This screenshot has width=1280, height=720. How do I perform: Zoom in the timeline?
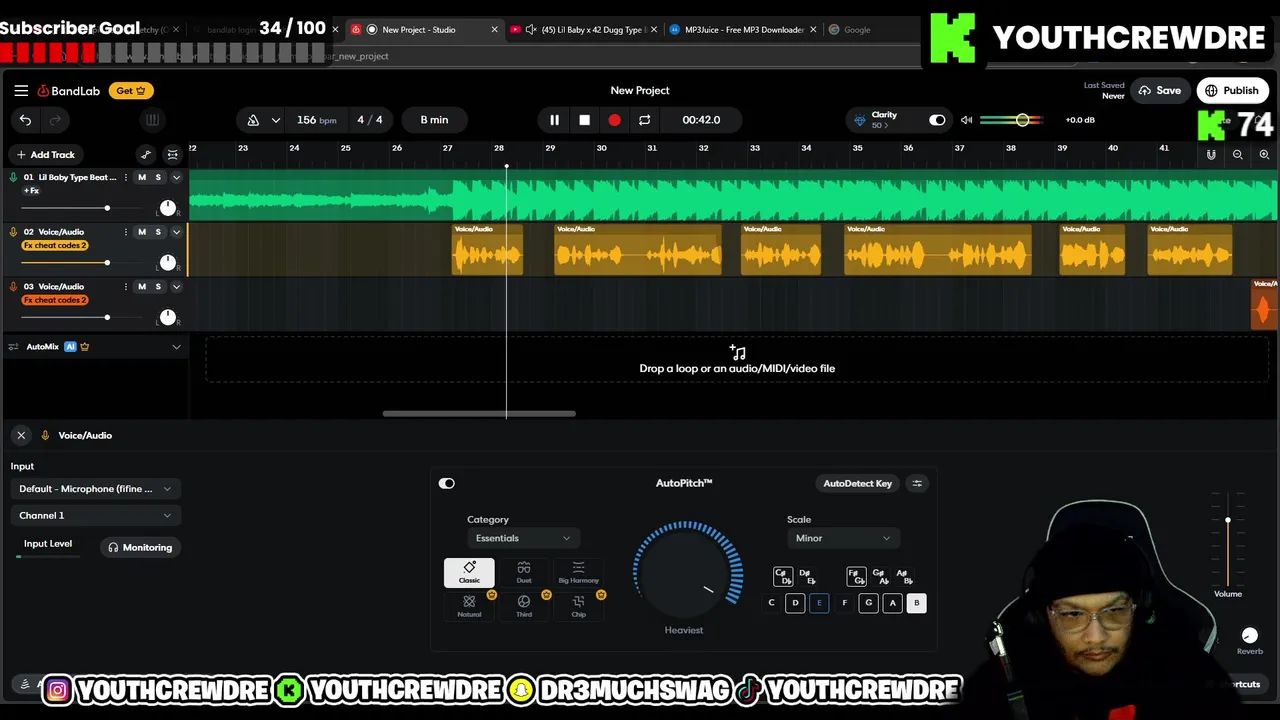coord(1264,155)
